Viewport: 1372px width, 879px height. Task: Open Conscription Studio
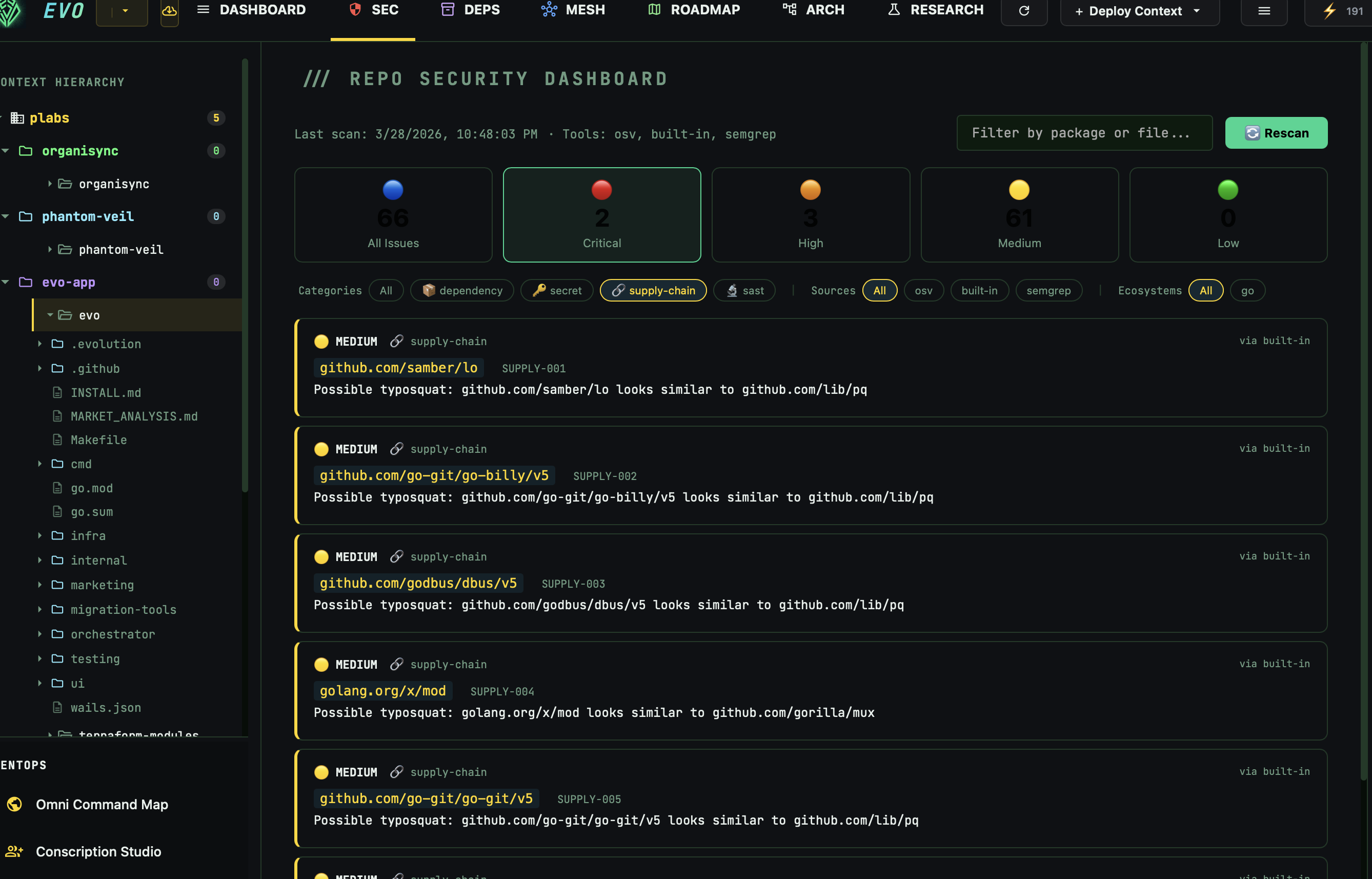point(98,852)
